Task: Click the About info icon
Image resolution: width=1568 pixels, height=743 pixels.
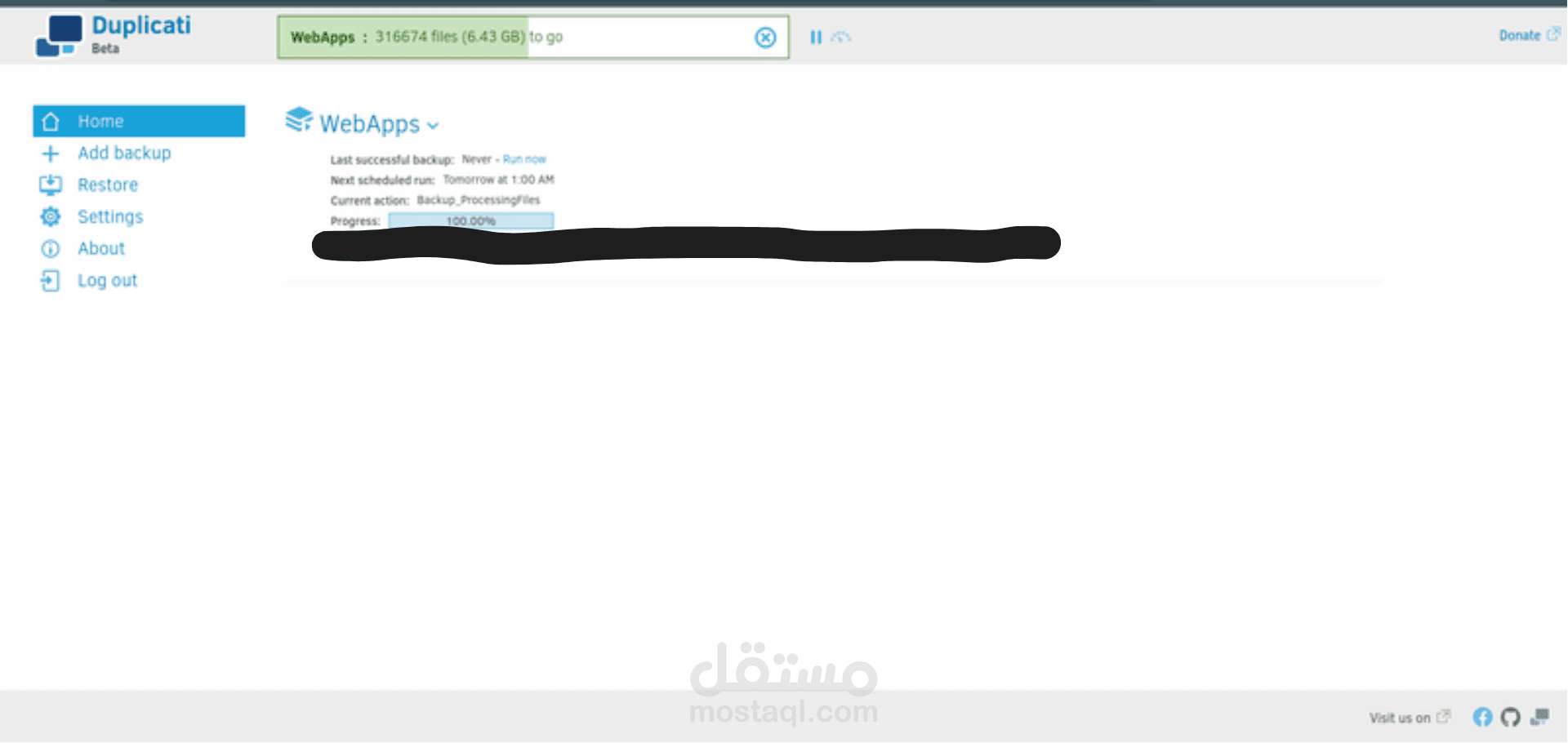Action: [51, 249]
